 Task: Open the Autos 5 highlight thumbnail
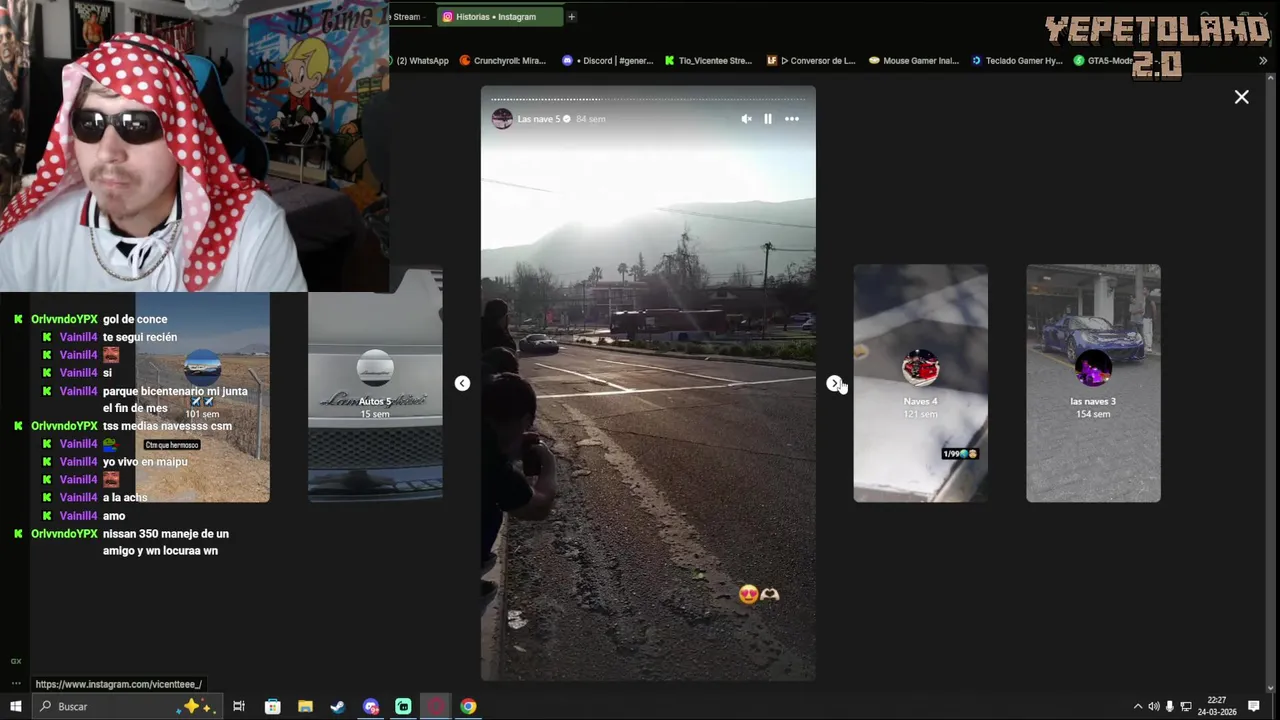pos(375,383)
